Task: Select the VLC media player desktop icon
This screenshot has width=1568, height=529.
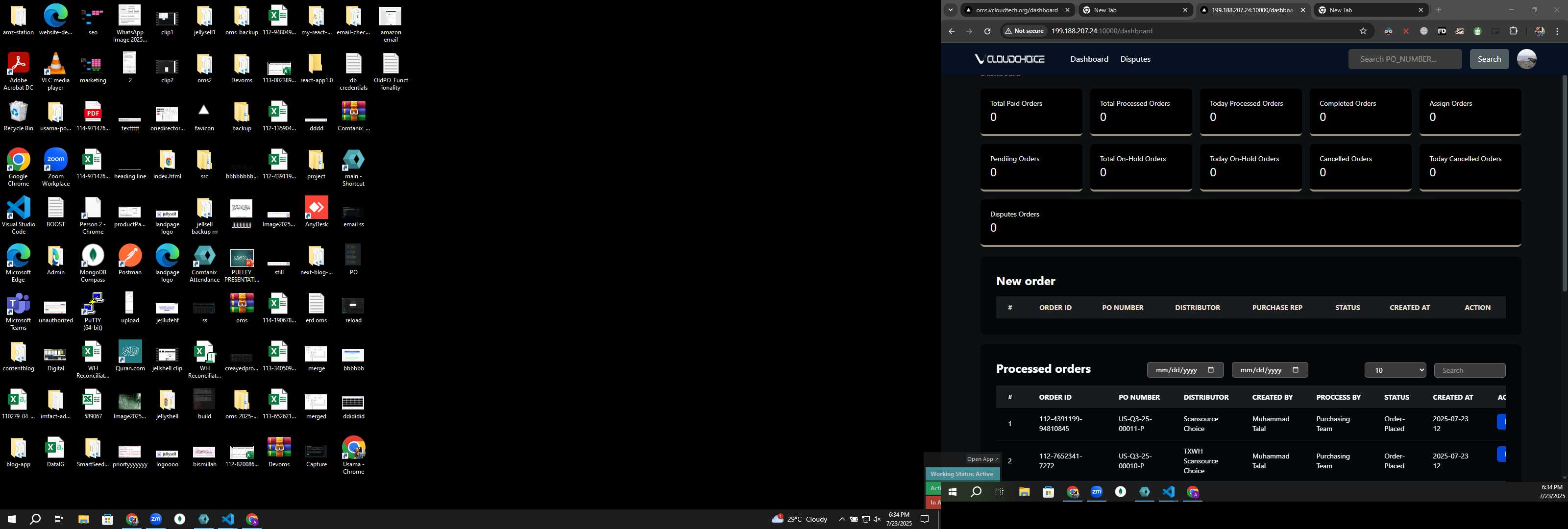Action: pos(55,71)
